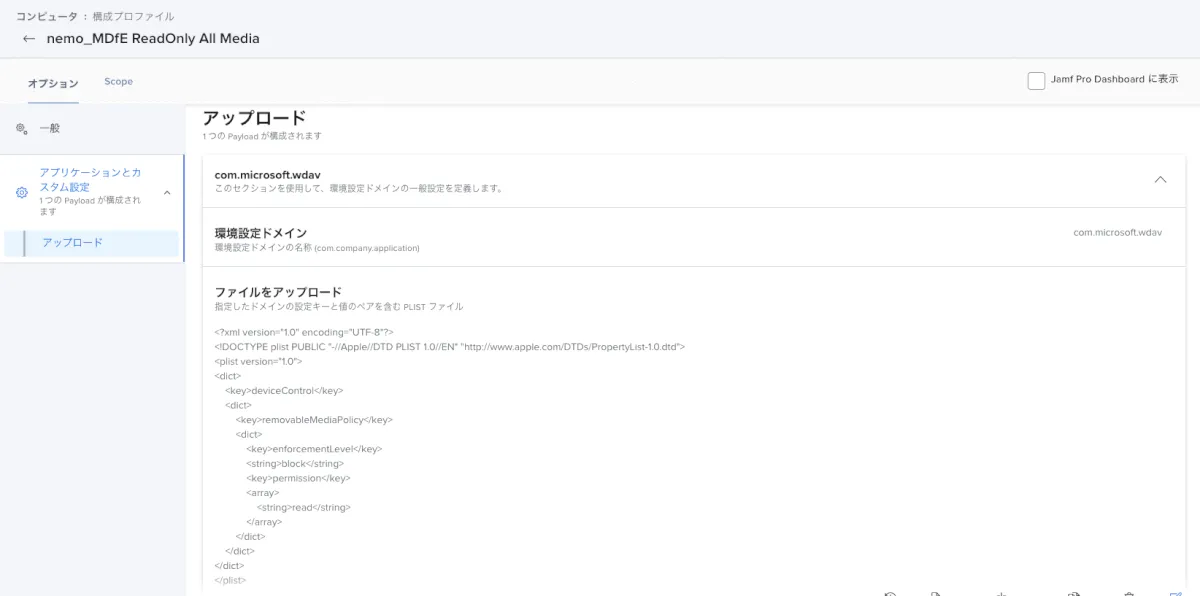The image size is (1200, 596).
Task: Click the enforcementLevel key line
Action: pyautogui.click(x=314, y=449)
